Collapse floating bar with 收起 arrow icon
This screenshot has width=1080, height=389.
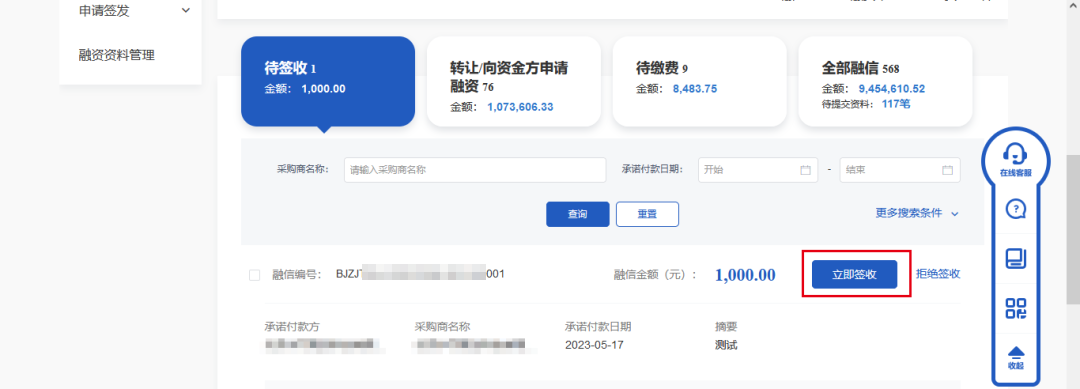1015,358
